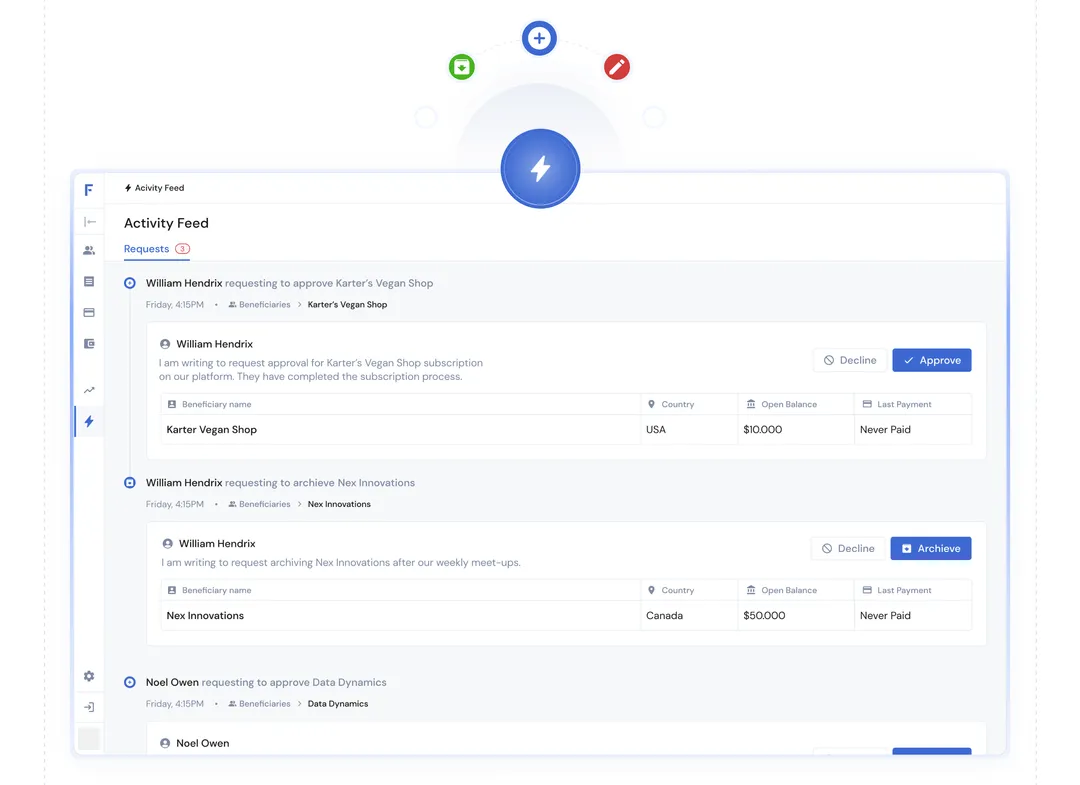
Task: Click timeline marker for Nex Innovations request
Action: click(x=129, y=483)
